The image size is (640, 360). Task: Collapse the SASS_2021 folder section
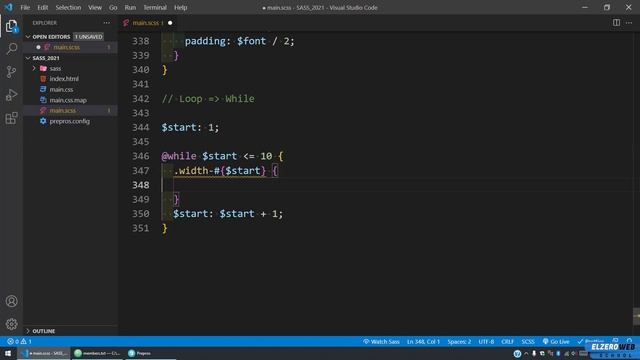28,58
